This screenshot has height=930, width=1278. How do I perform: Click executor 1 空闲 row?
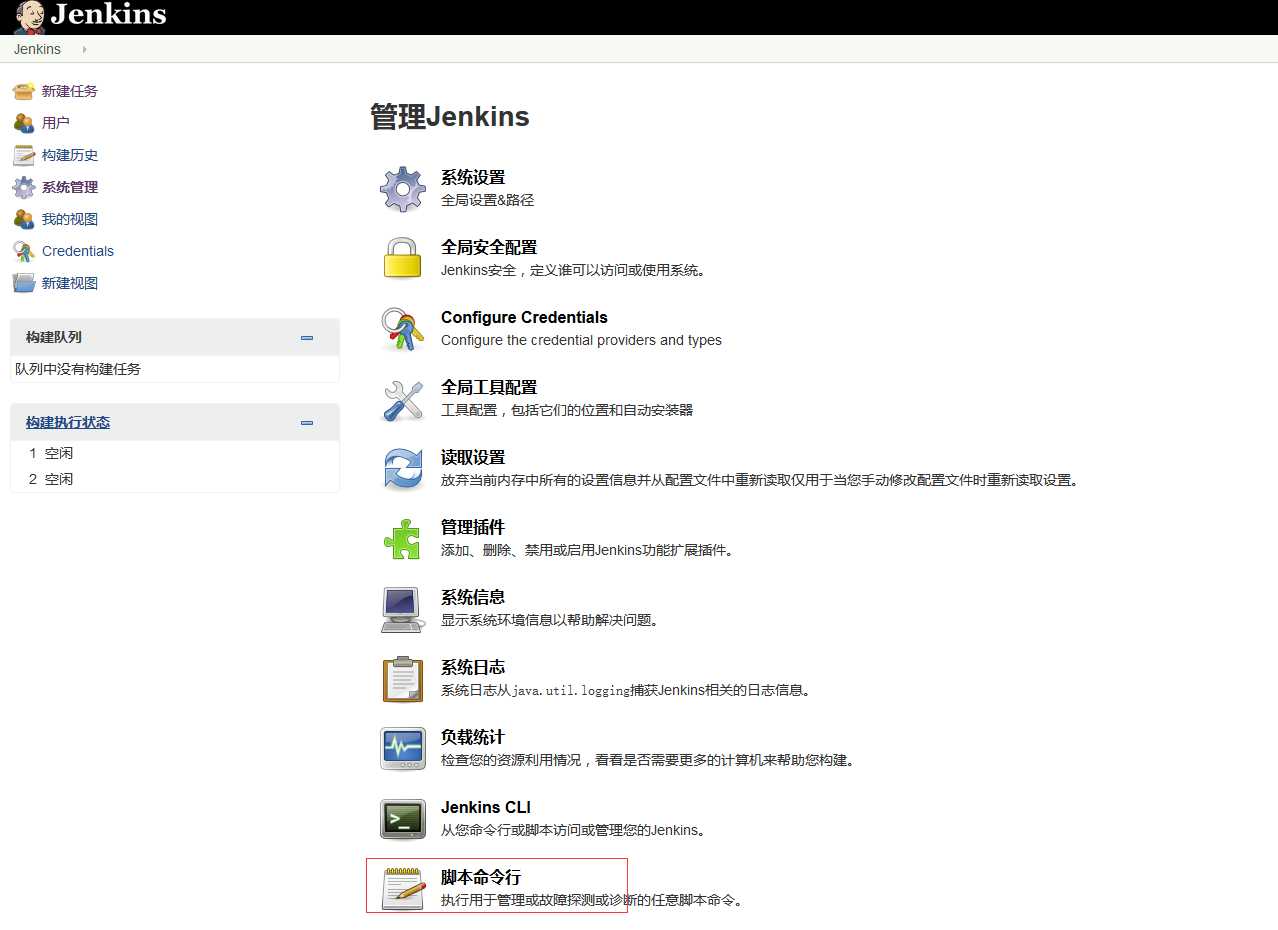175,453
